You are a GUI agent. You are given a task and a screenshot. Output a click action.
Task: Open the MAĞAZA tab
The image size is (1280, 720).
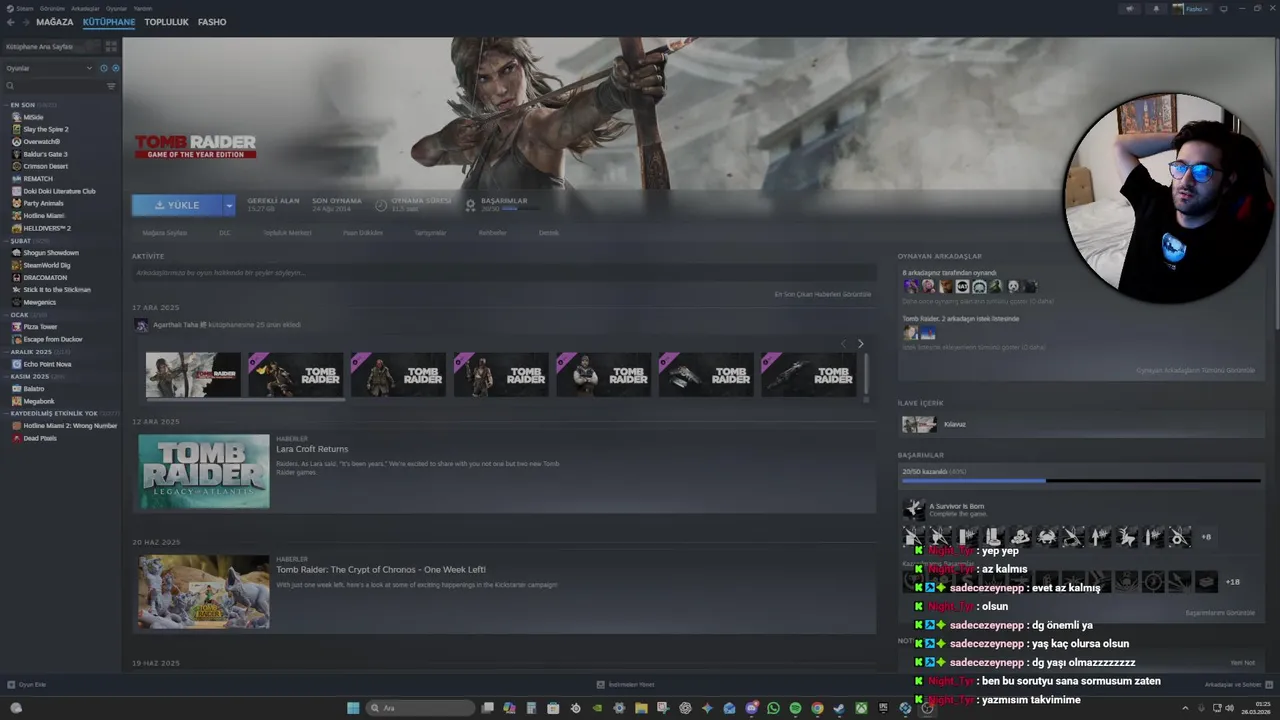[x=54, y=22]
